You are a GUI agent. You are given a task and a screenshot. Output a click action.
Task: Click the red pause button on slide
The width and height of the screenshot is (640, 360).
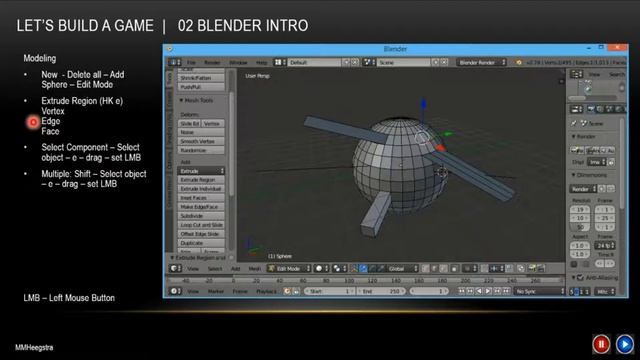click(x=601, y=344)
